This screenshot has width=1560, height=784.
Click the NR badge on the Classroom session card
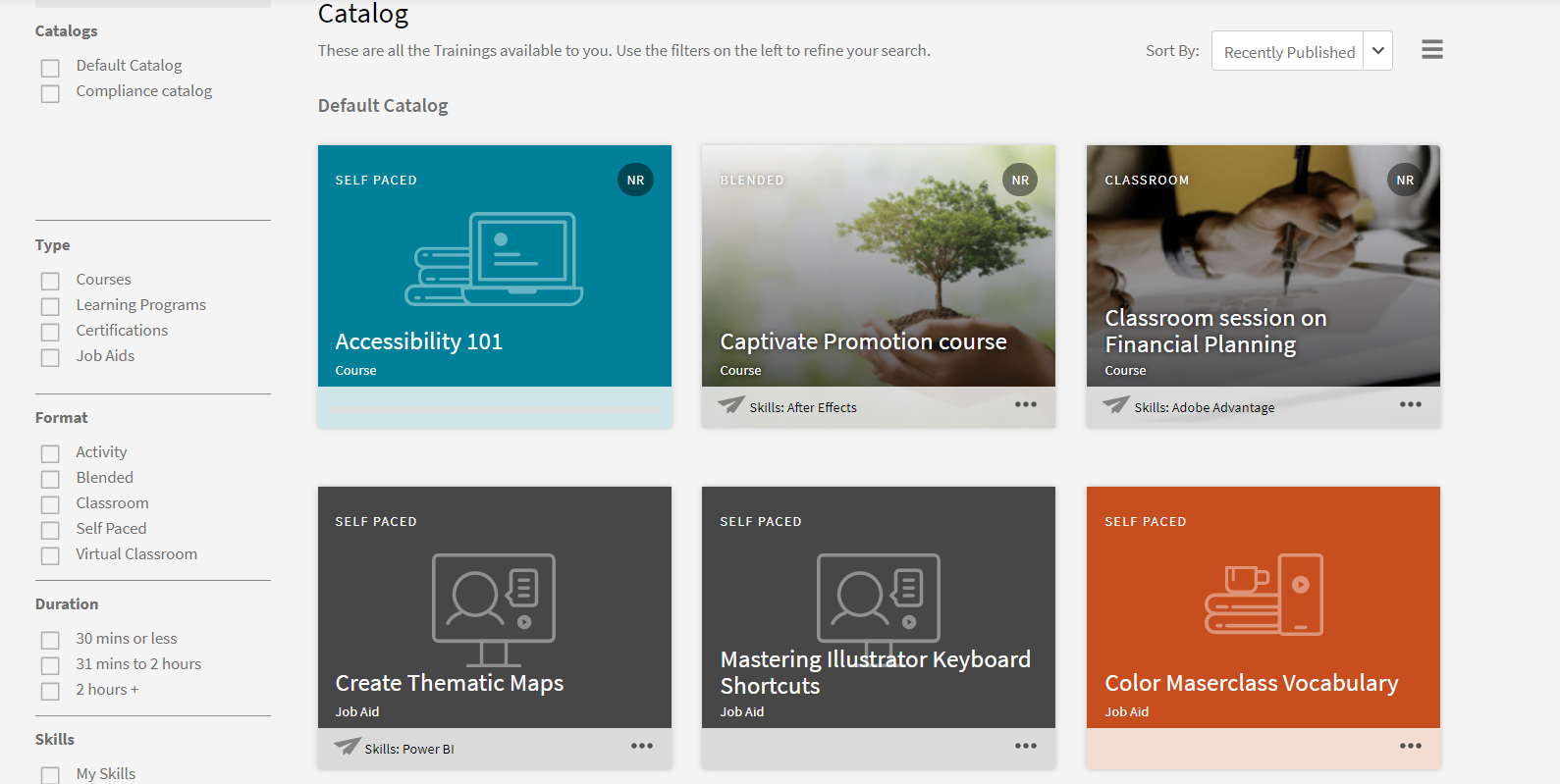1406,181
